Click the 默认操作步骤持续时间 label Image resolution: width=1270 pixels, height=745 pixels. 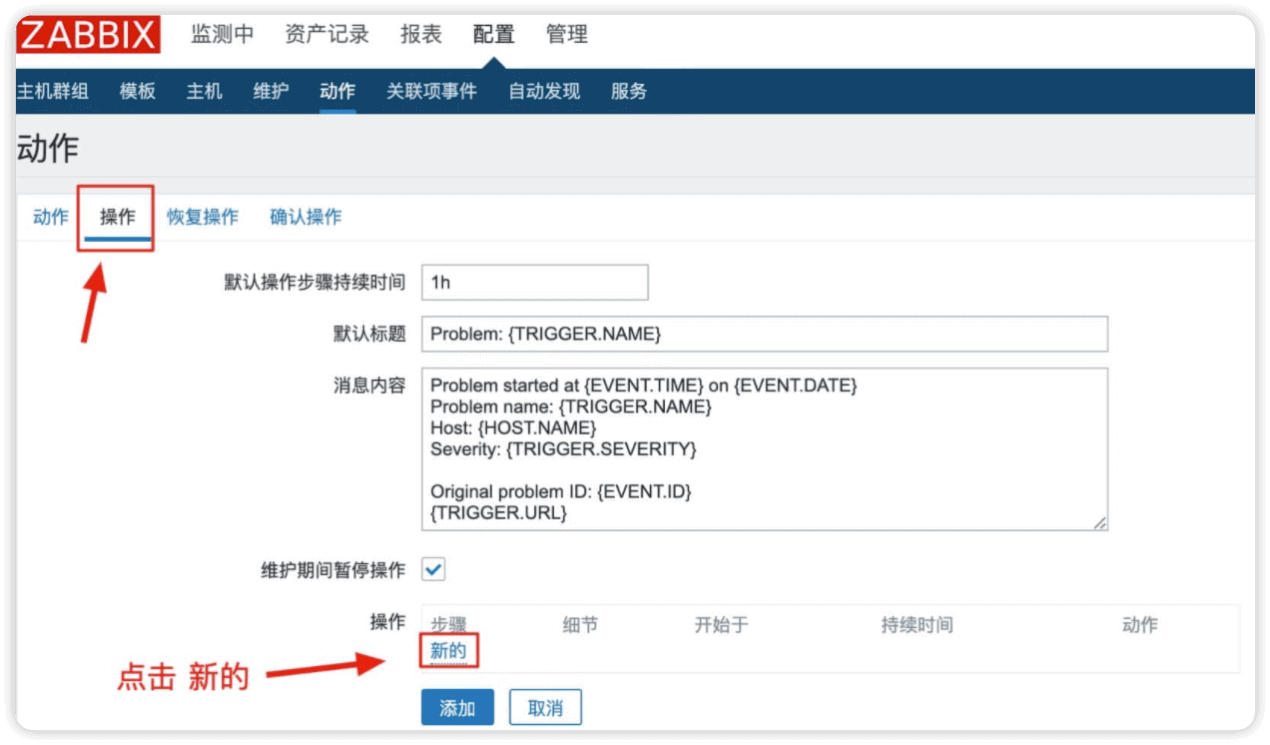315,282
